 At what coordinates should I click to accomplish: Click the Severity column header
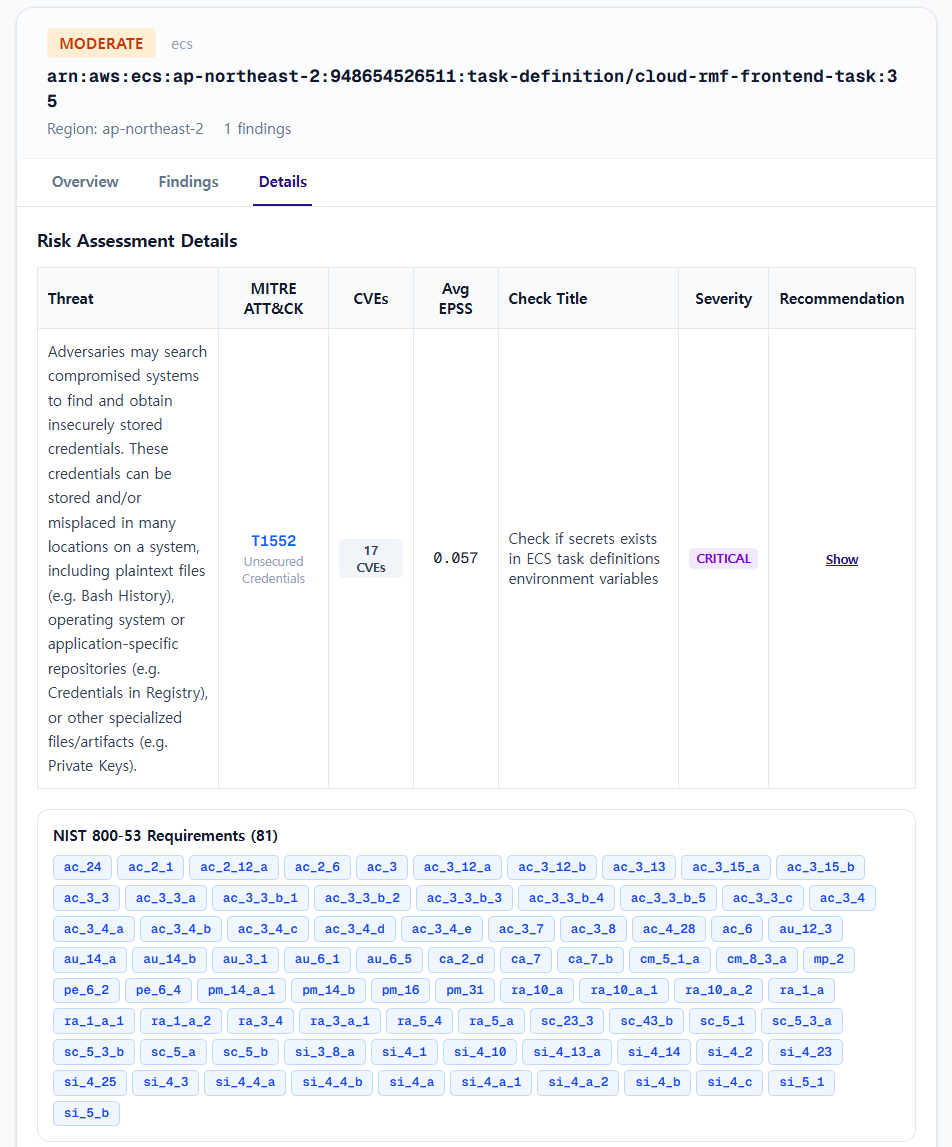pos(723,298)
